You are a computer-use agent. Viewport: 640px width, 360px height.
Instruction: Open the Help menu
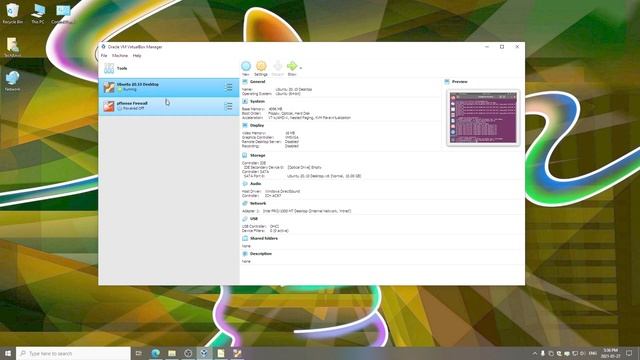point(137,56)
